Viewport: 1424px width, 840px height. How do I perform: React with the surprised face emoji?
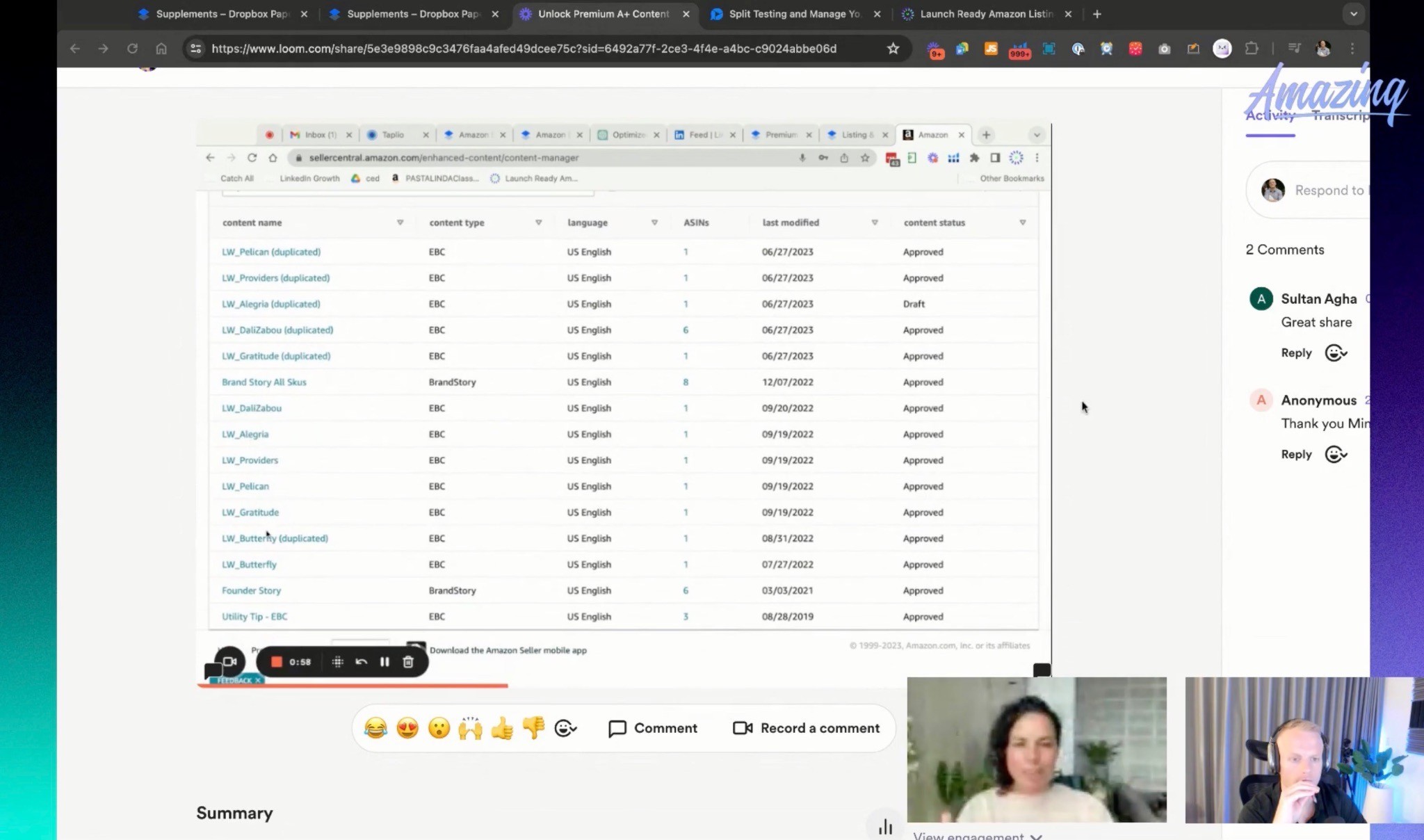pyautogui.click(x=439, y=728)
